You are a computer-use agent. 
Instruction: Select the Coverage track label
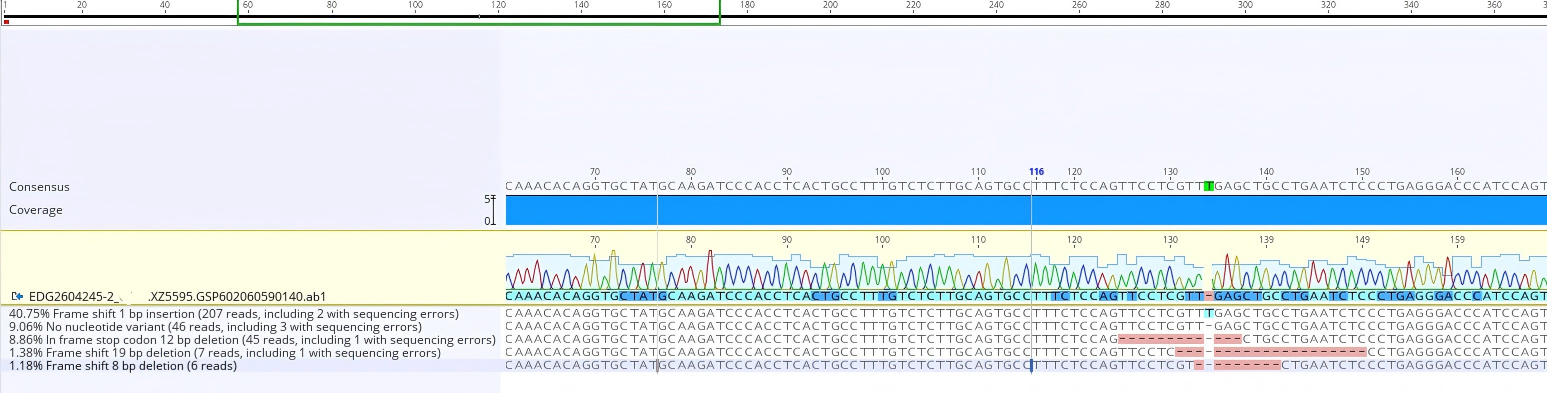click(36, 210)
